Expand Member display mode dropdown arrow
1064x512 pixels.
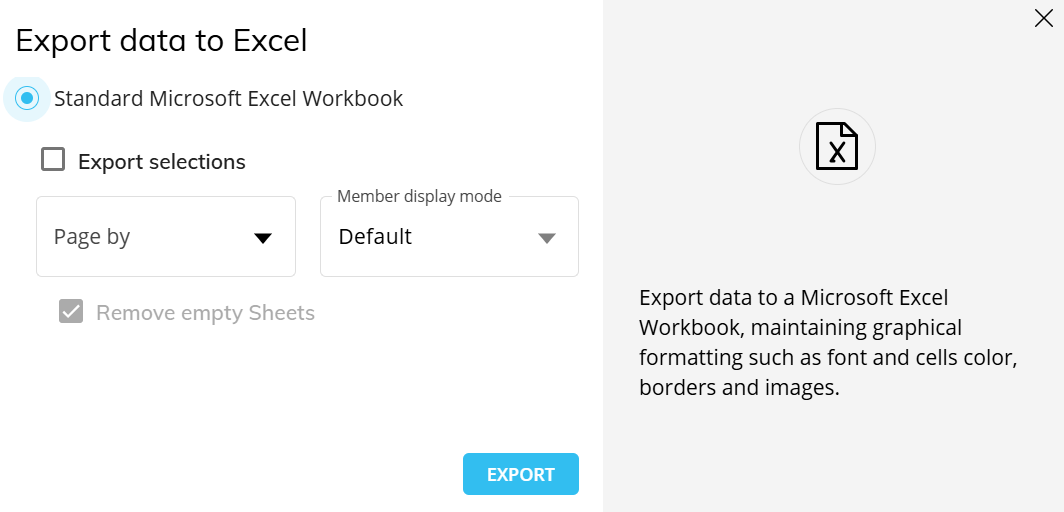pyautogui.click(x=547, y=238)
